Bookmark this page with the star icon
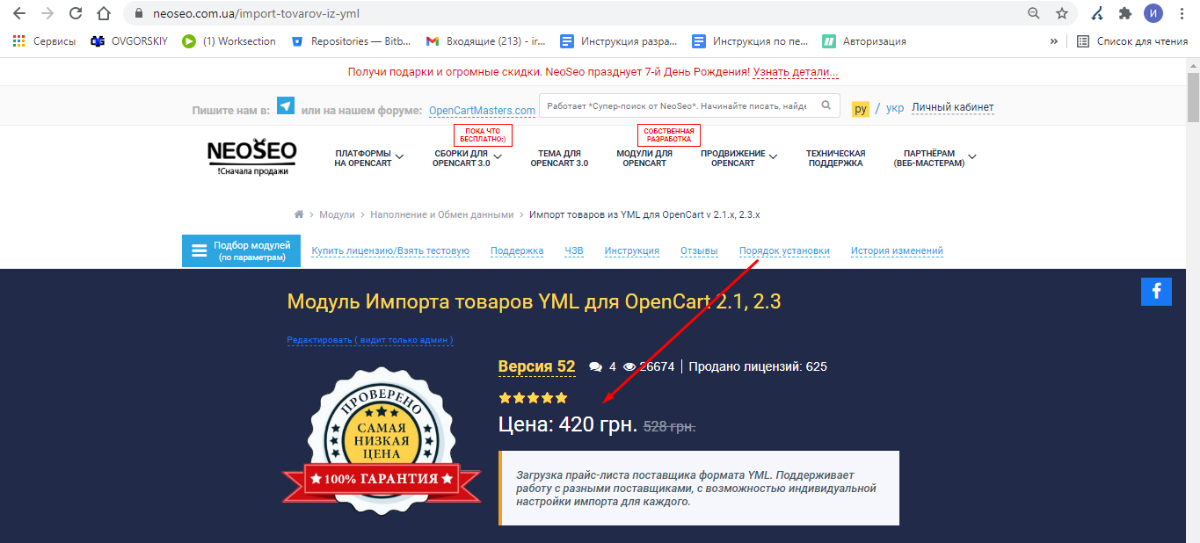1200x543 pixels. point(1062,14)
